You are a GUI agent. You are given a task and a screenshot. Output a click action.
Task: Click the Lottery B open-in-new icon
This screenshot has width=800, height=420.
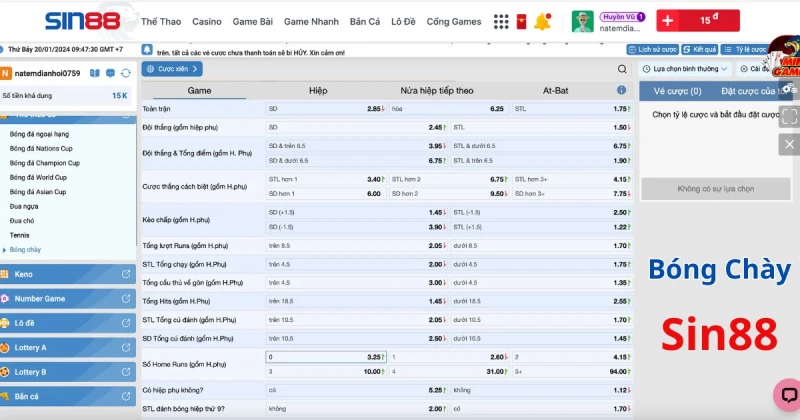126,372
